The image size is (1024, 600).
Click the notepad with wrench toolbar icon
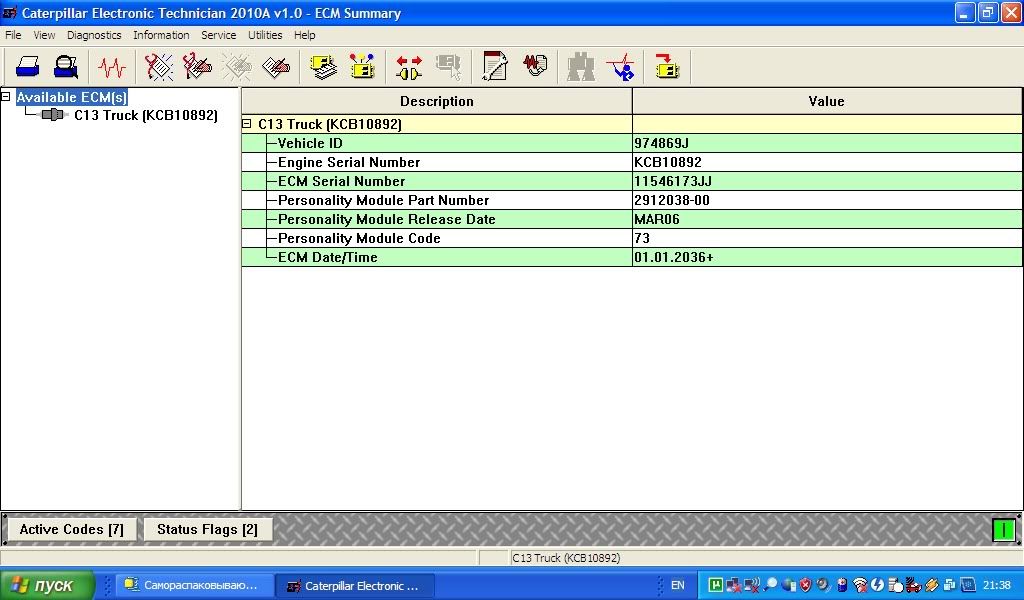click(495, 67)
